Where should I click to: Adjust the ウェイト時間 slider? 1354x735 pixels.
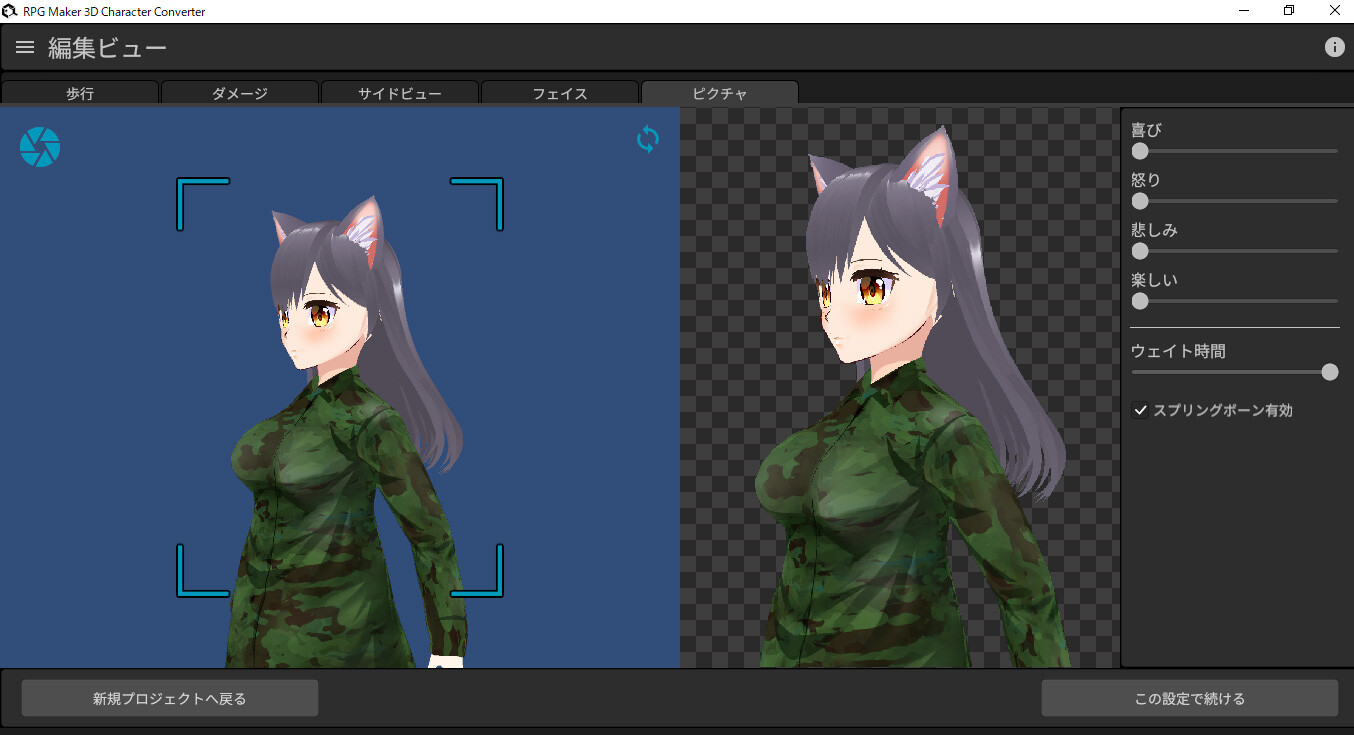[x=1330, y=371]
